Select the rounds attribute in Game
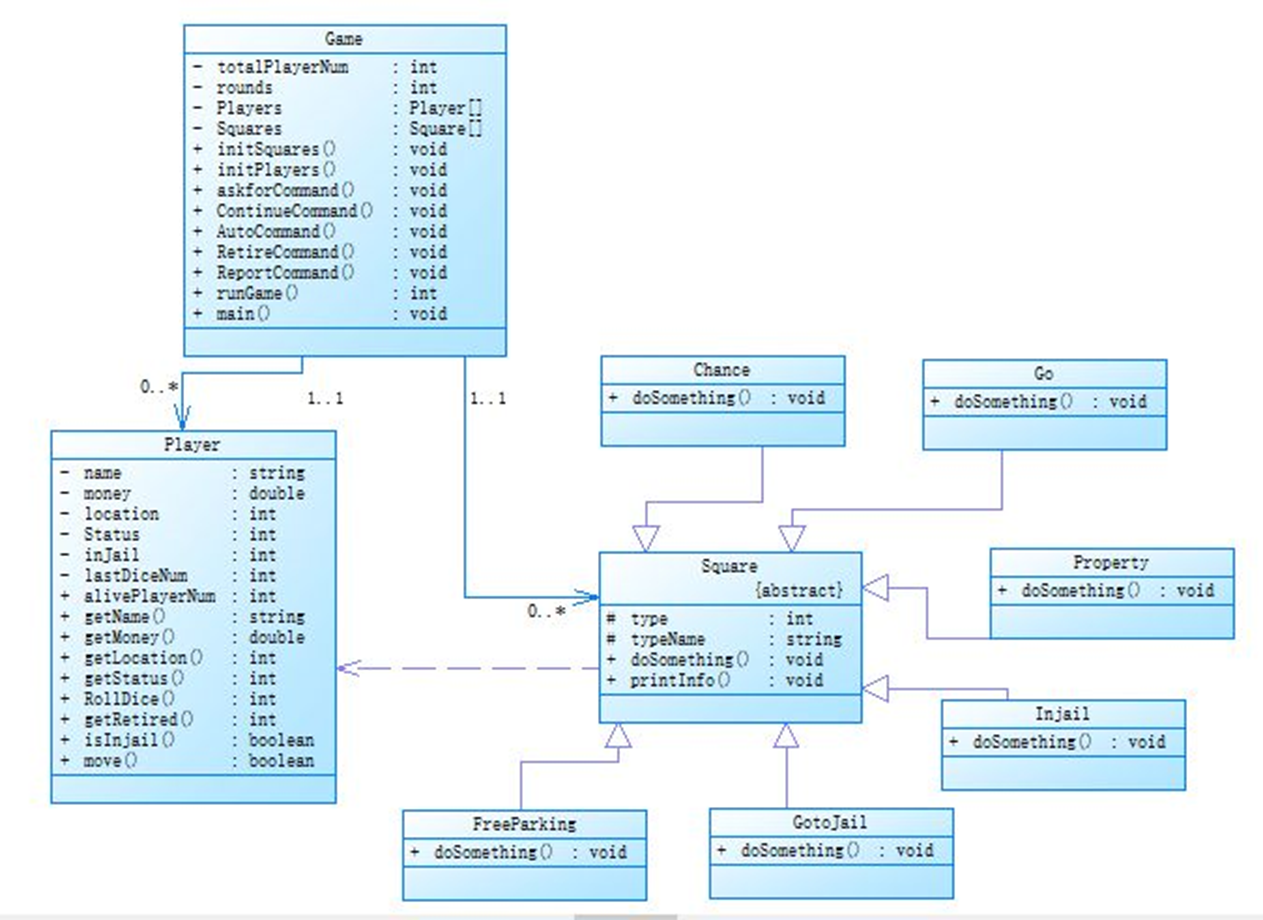The image size is (1263, 920). click(244, 87)
